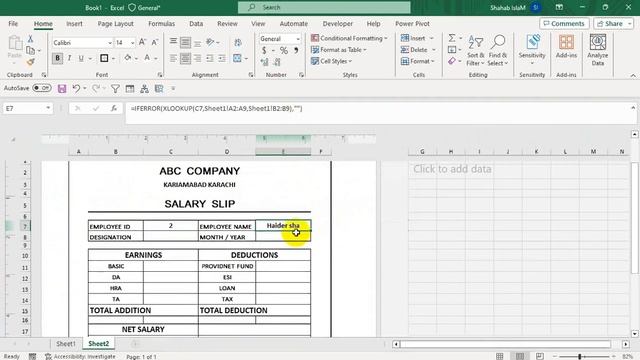The image size is (640, 360).
Task: Click the Comments button
Action: tap(564, 24)
